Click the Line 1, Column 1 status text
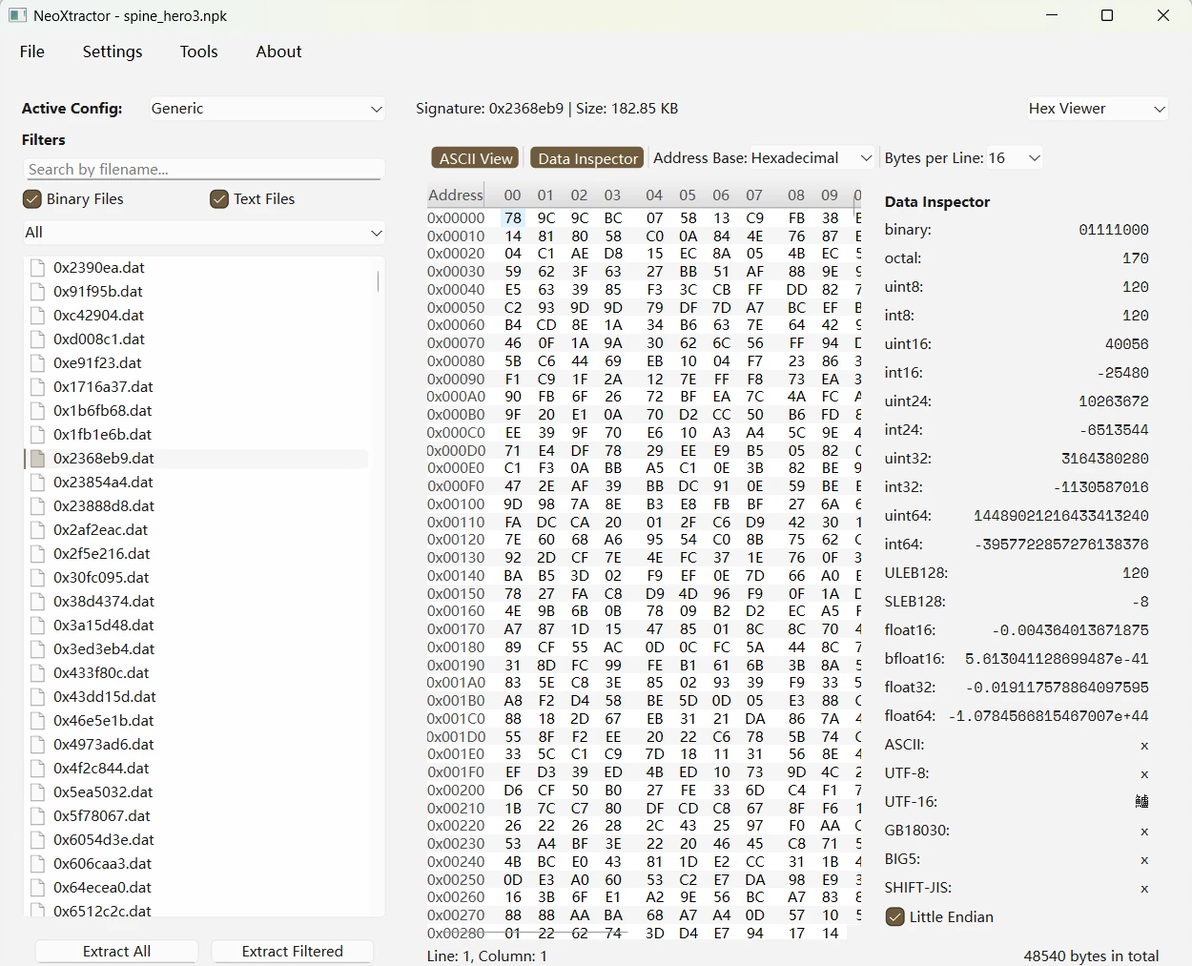This screenshot has width=1192, height=966. [x=487, y=955]
